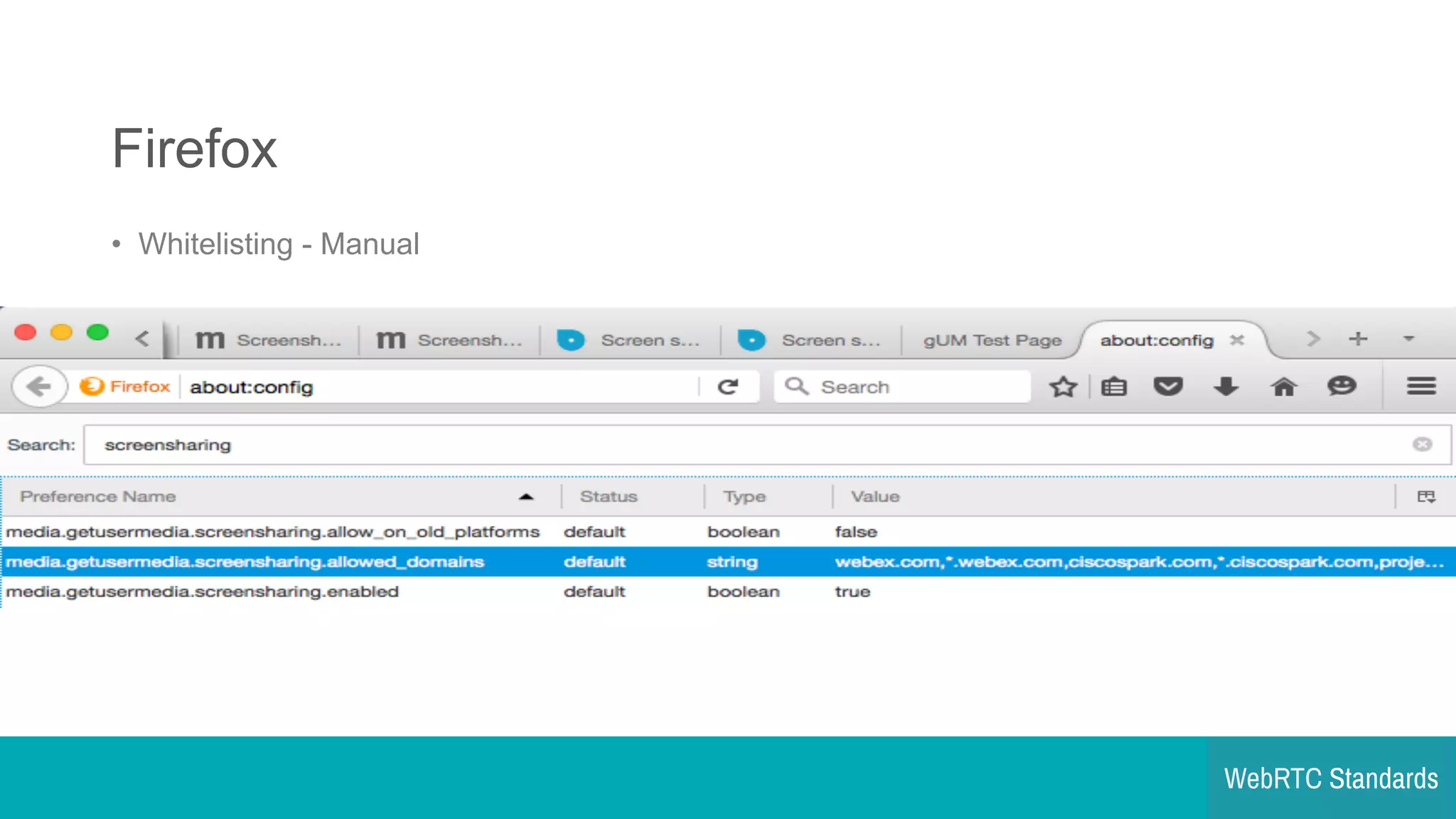
Task: Go to the home page icon
Action: click(x=1283, y=387)
